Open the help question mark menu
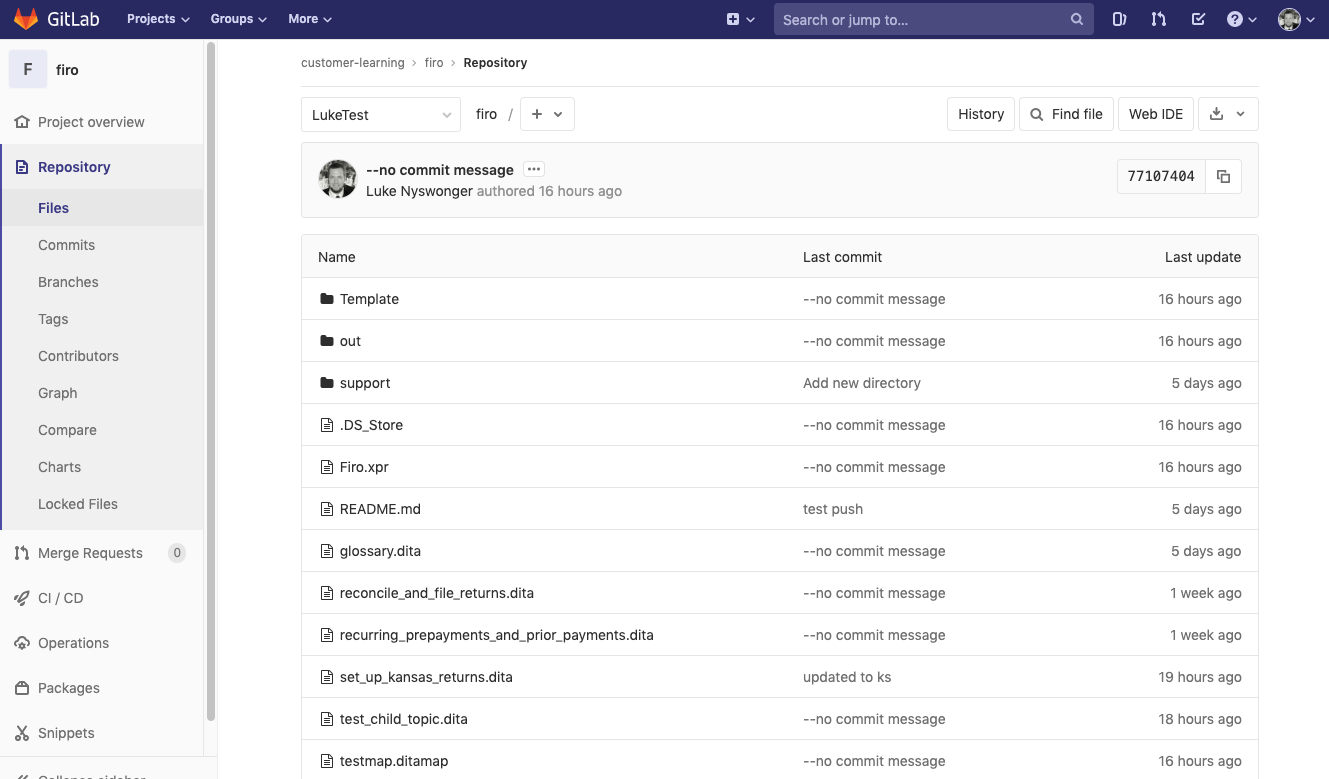Image resolution: width=1329 pixels, height=779 pixels. coord(1241,19)
